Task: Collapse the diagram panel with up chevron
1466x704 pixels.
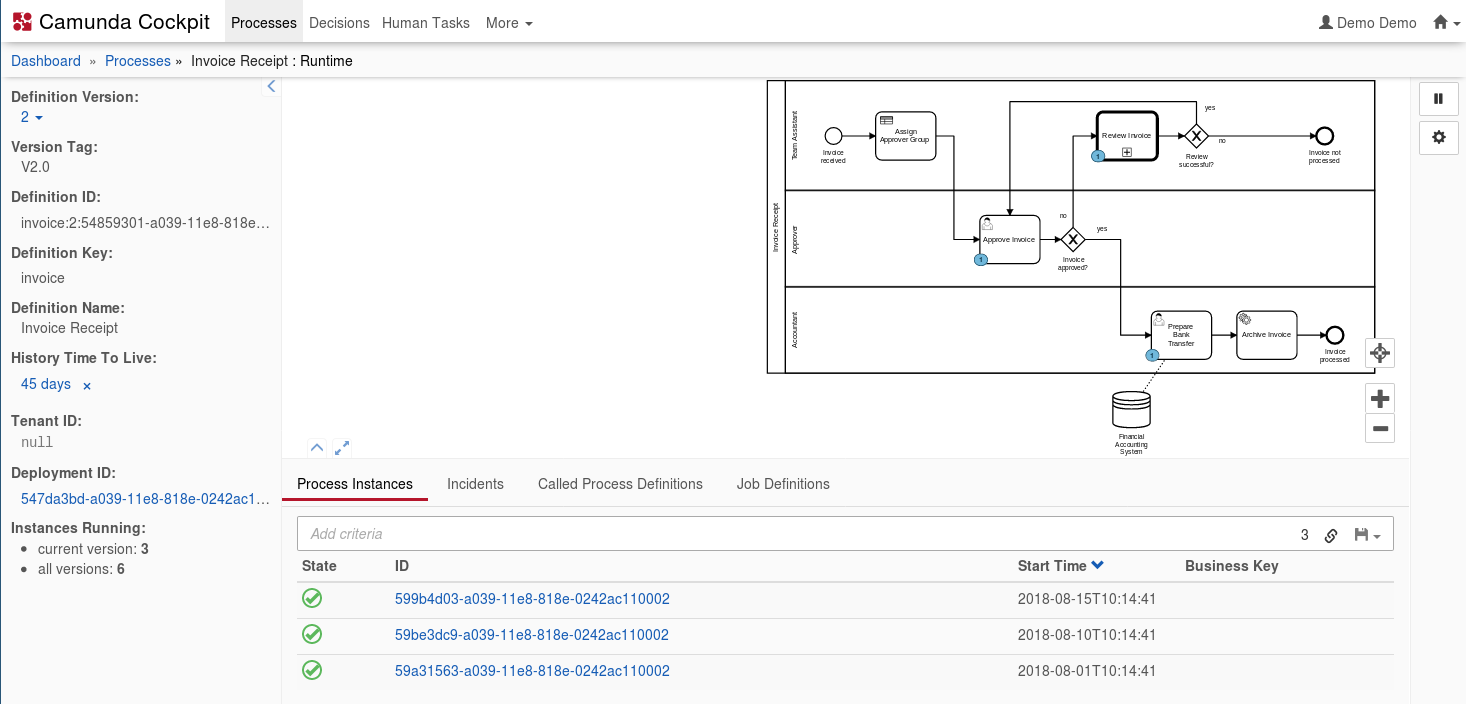Action: click(x=316, y=447)
